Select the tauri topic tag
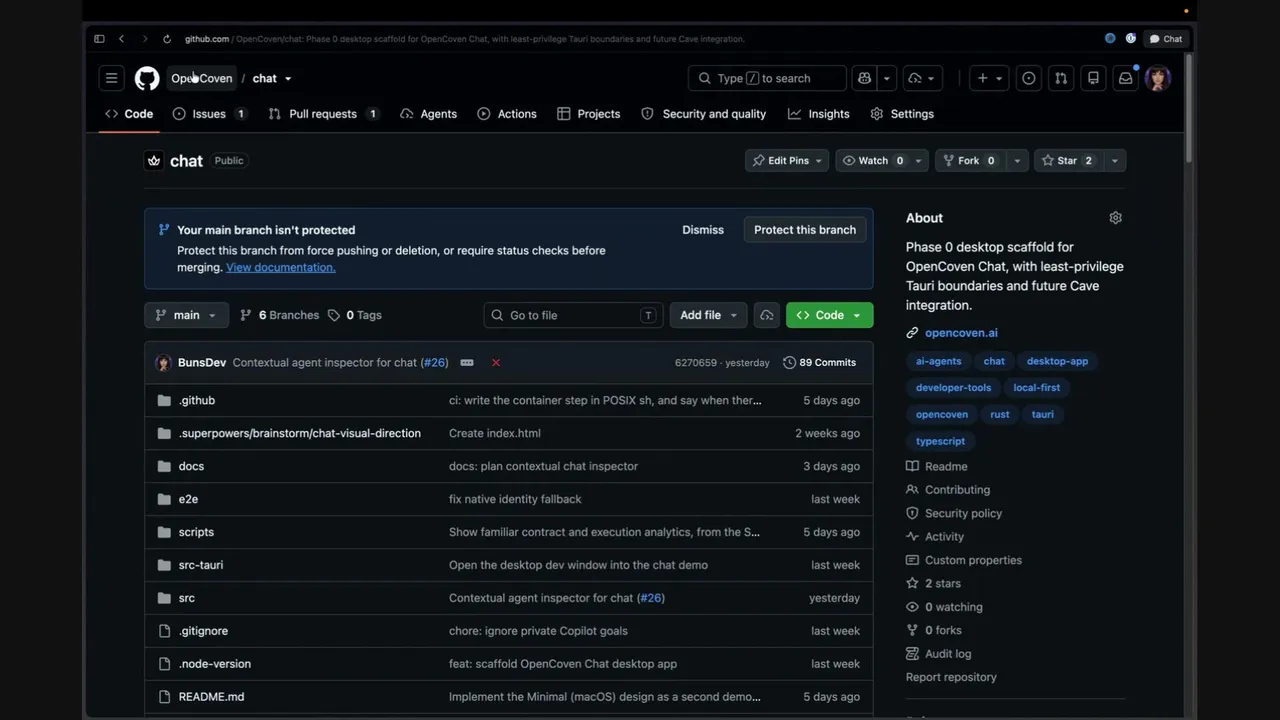Image resolution: width=1280 pixels, height=720 pixels. coord(1043,414)
